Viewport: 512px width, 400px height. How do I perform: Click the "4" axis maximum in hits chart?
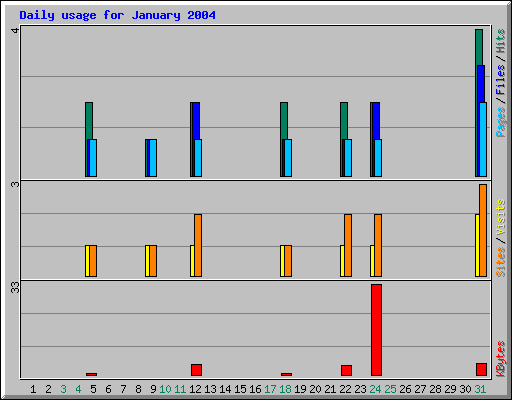pos(15,30)
